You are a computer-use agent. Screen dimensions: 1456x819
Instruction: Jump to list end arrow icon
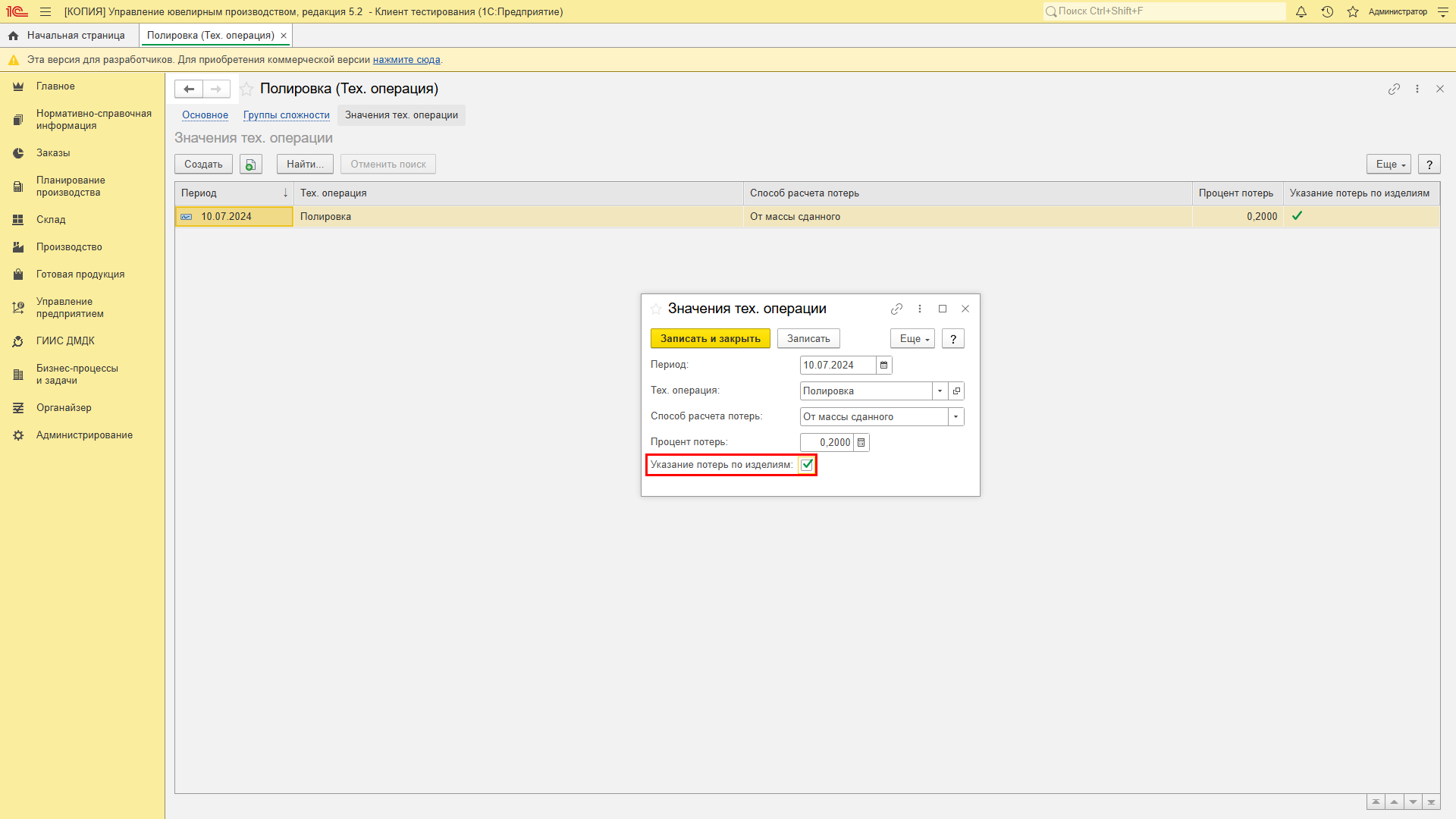click(1431, 802)
